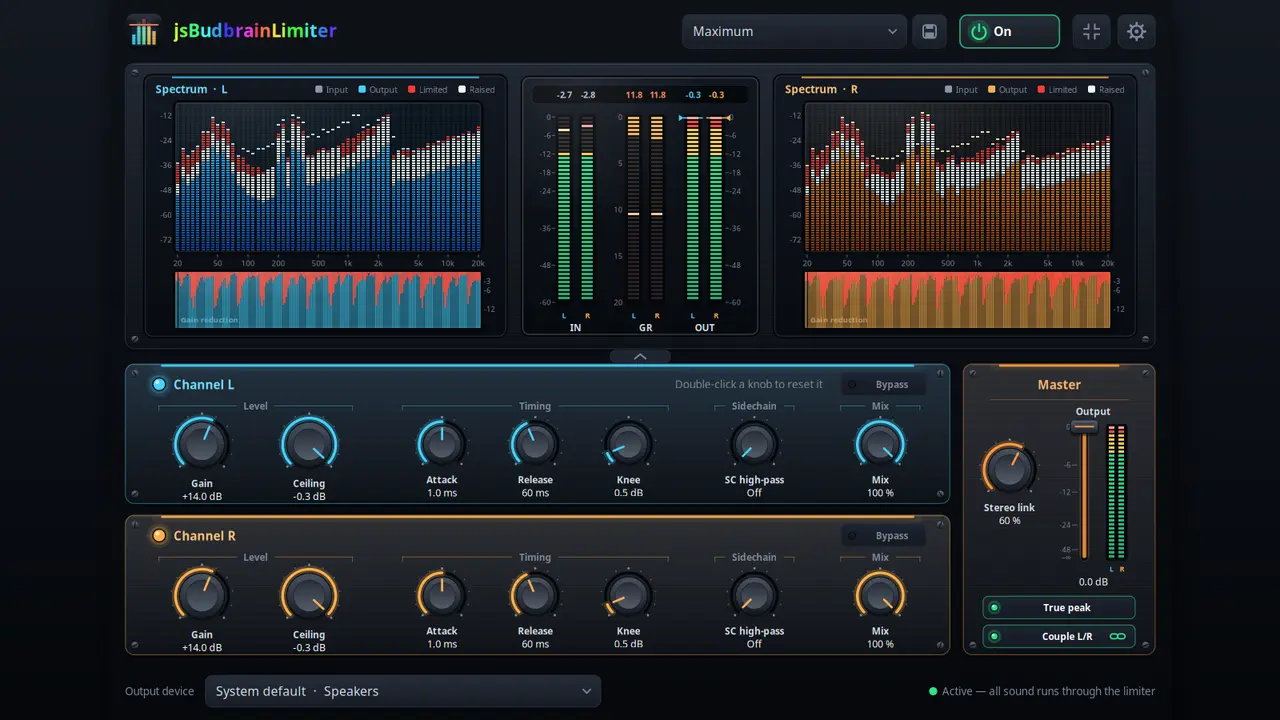Click the jsBudbrainLimiter logo icon
Viewport: 1280px width, 720px height.
[x=144, y=31]
